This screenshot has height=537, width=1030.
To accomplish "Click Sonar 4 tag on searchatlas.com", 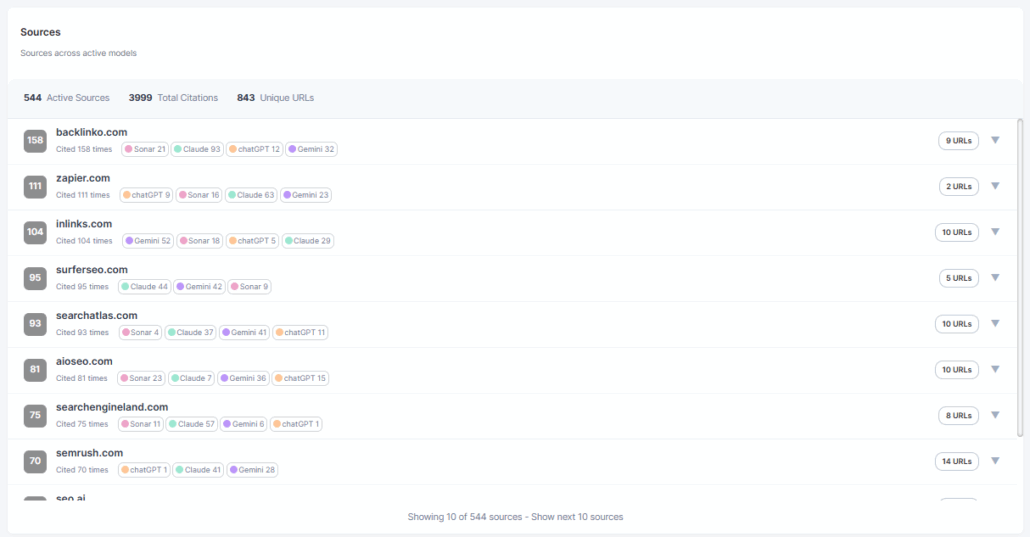I will (140, 333).
